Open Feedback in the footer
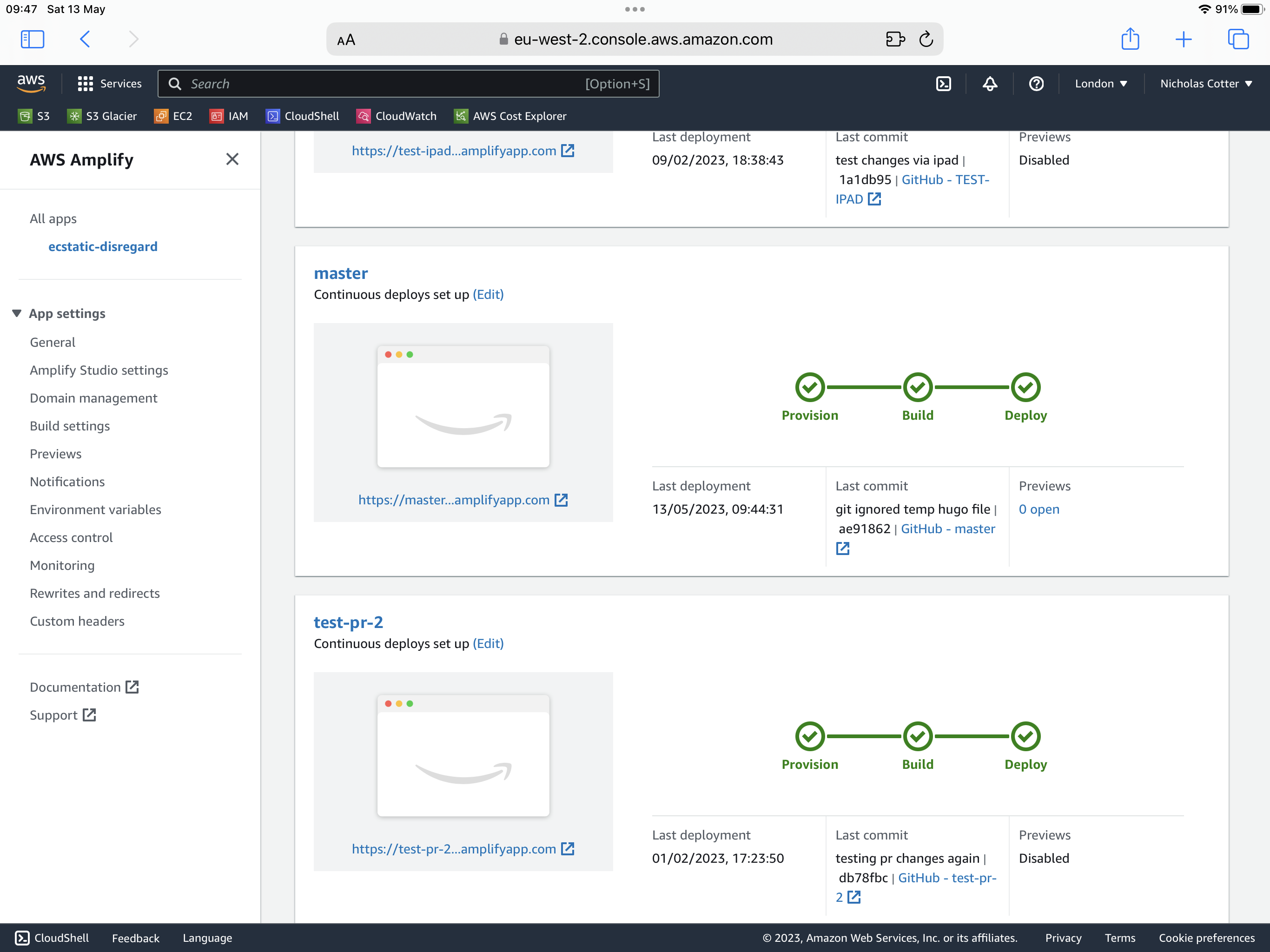This screenshot has height=952, width=1270. click(135, 938)
